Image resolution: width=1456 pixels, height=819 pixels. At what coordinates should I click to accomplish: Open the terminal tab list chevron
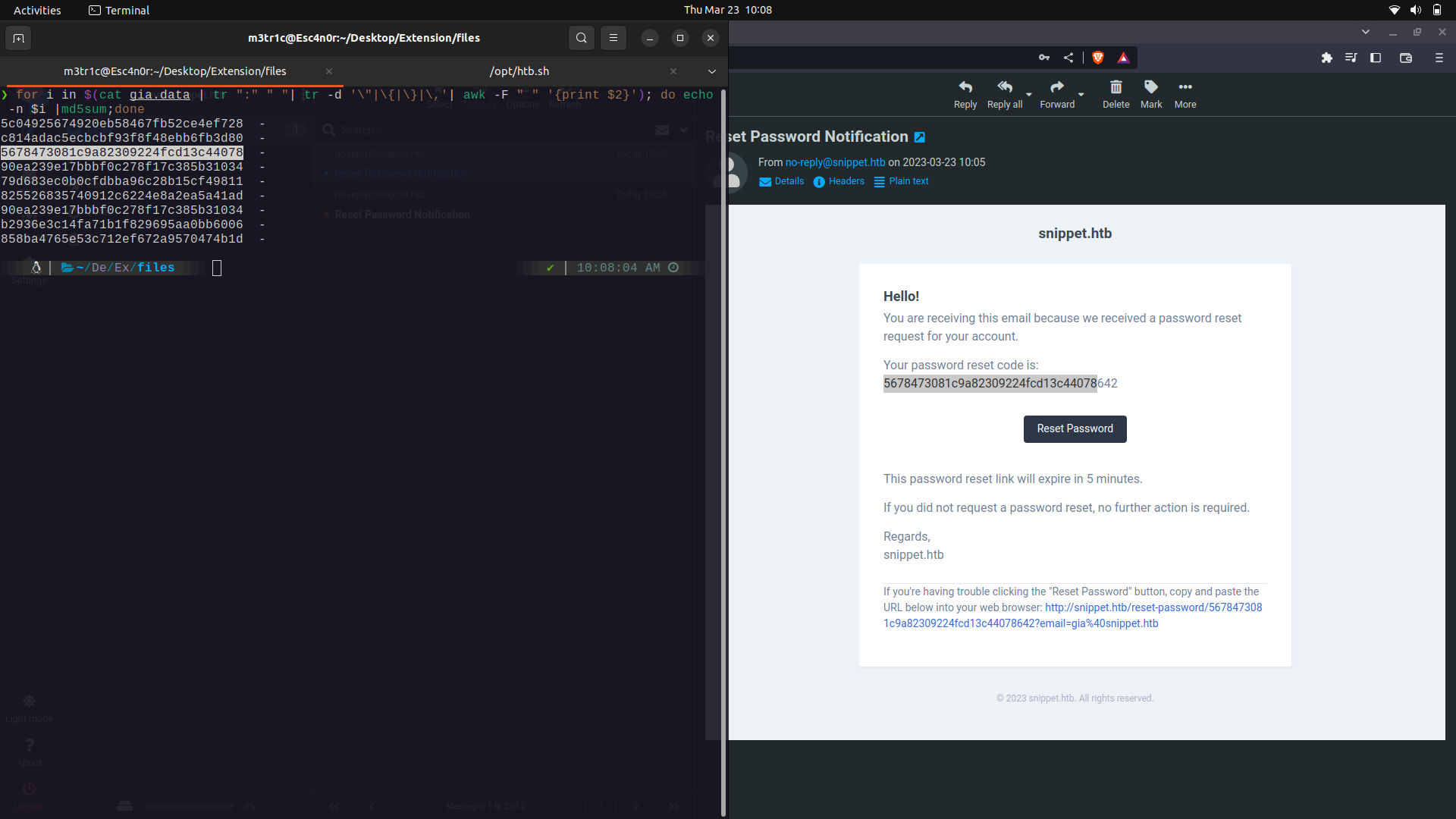711,71
